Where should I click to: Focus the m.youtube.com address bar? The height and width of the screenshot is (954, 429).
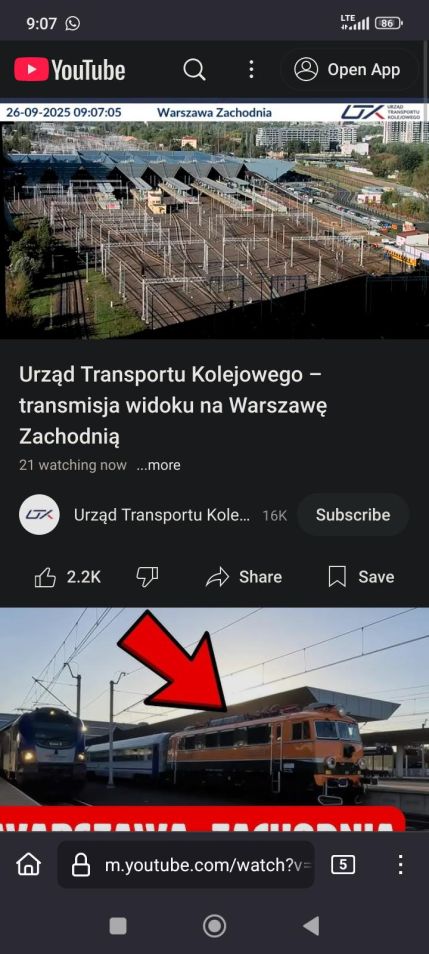coord(186,865)
